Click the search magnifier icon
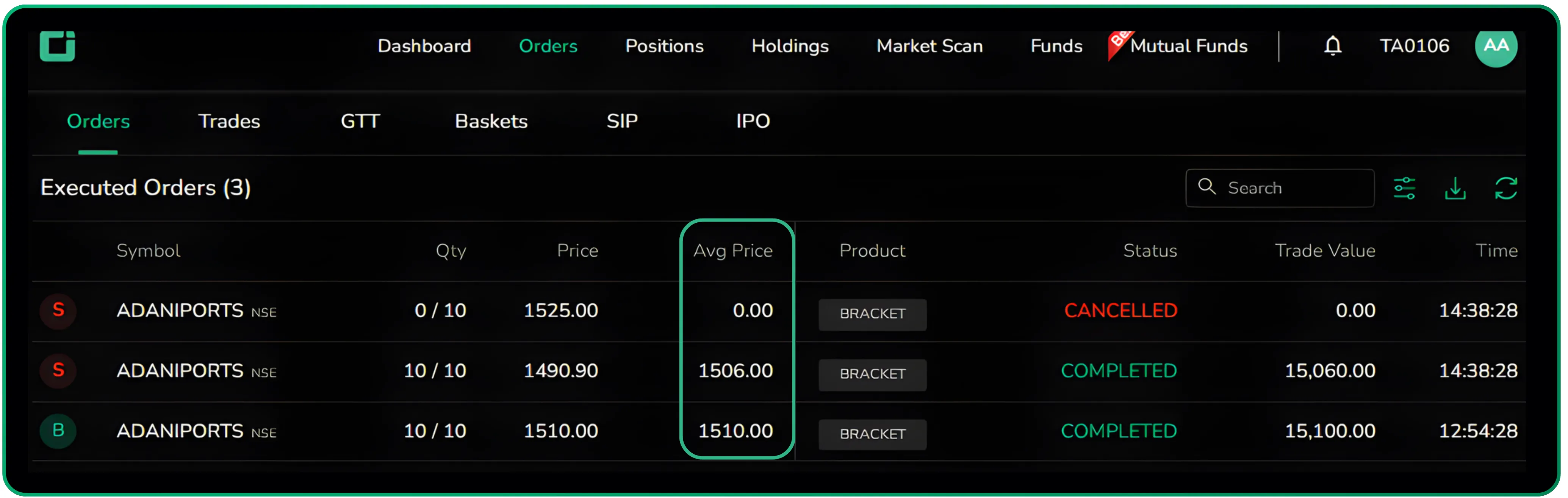The height and width of the screenshot is (498, 1568). 1207,188
